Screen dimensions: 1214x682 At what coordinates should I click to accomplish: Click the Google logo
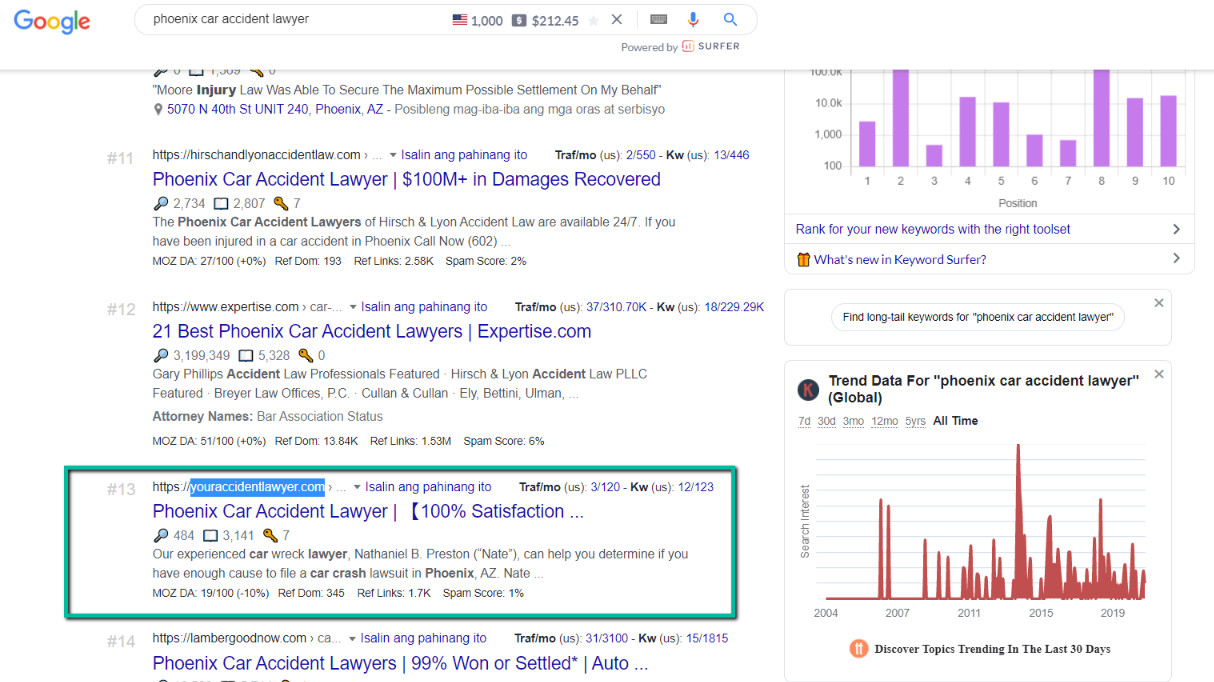click(52, 21)
